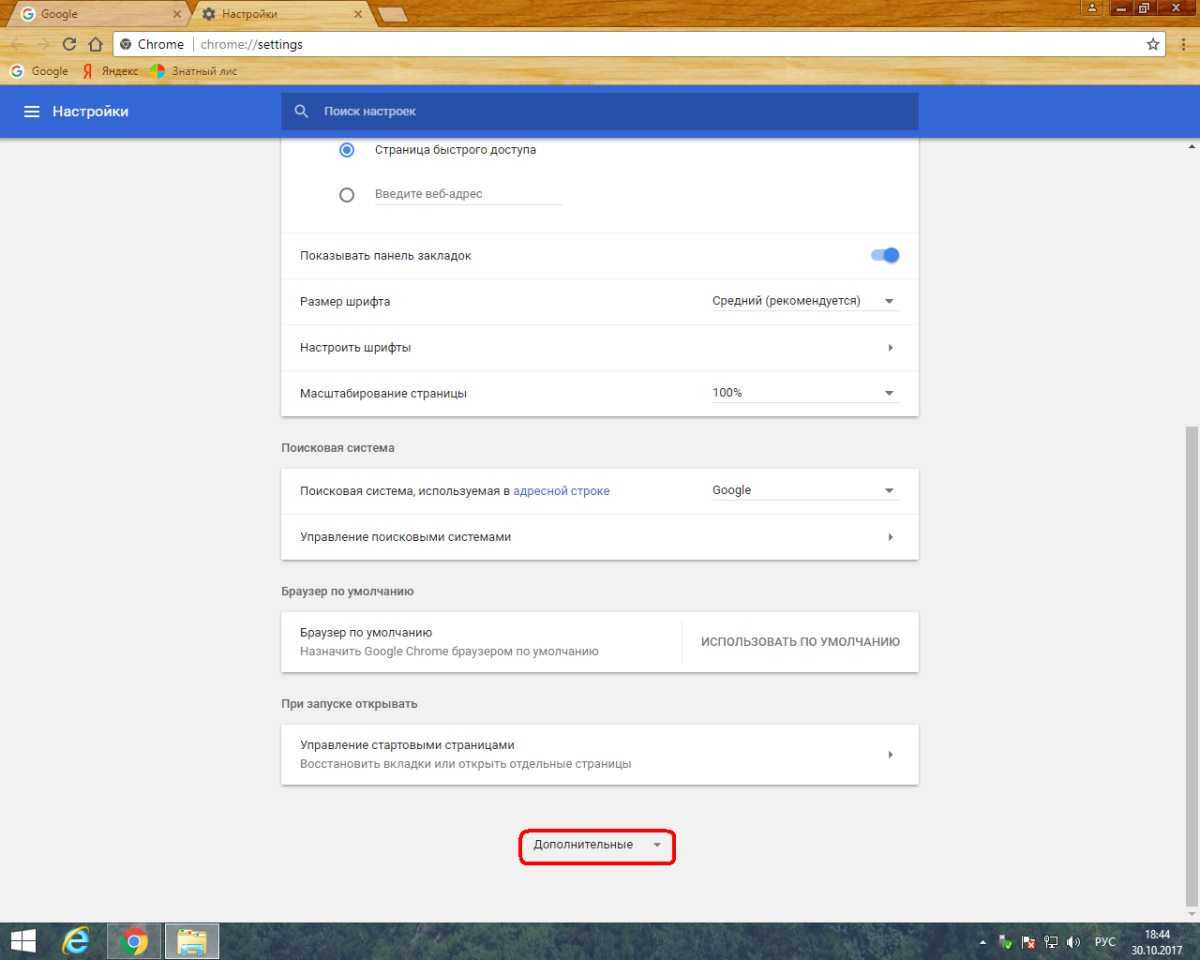
Task: Toggle off Показывать панель закладок switch
Action: pyautogui.click(x=885, y=255)
